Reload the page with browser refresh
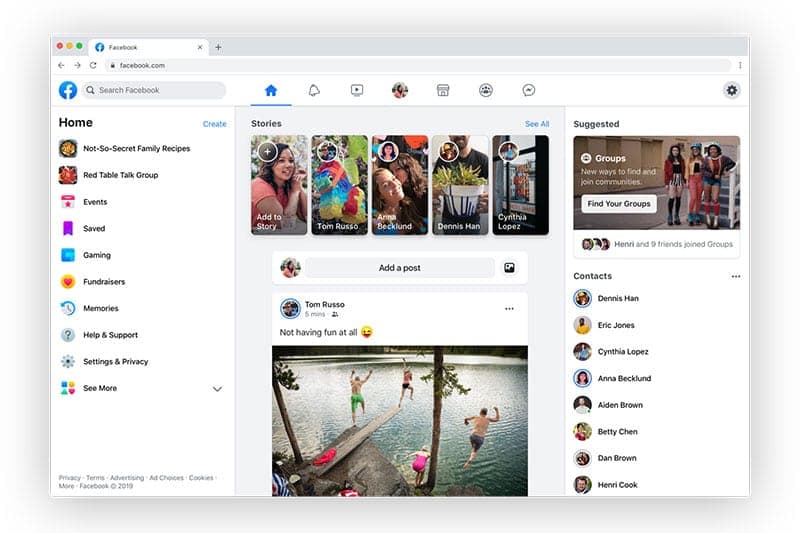 93,65
